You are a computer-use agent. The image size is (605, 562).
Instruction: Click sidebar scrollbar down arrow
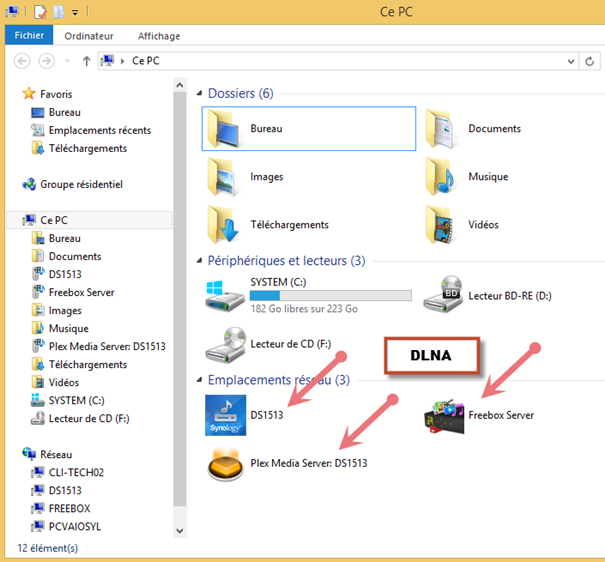[180, 531]
